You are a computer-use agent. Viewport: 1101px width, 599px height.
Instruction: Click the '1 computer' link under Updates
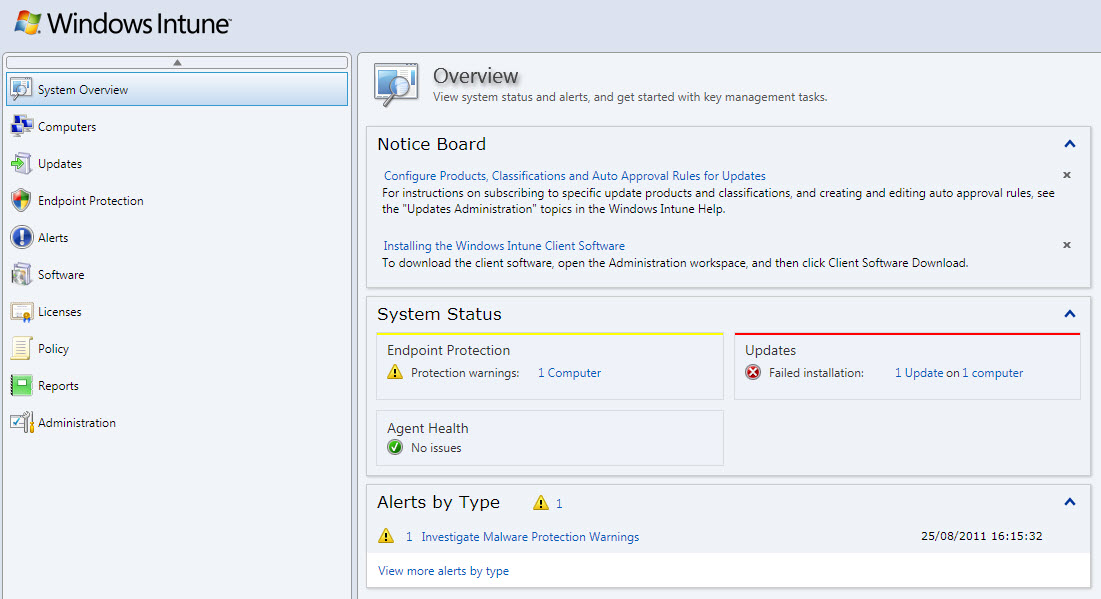click(x=992, y=373)
